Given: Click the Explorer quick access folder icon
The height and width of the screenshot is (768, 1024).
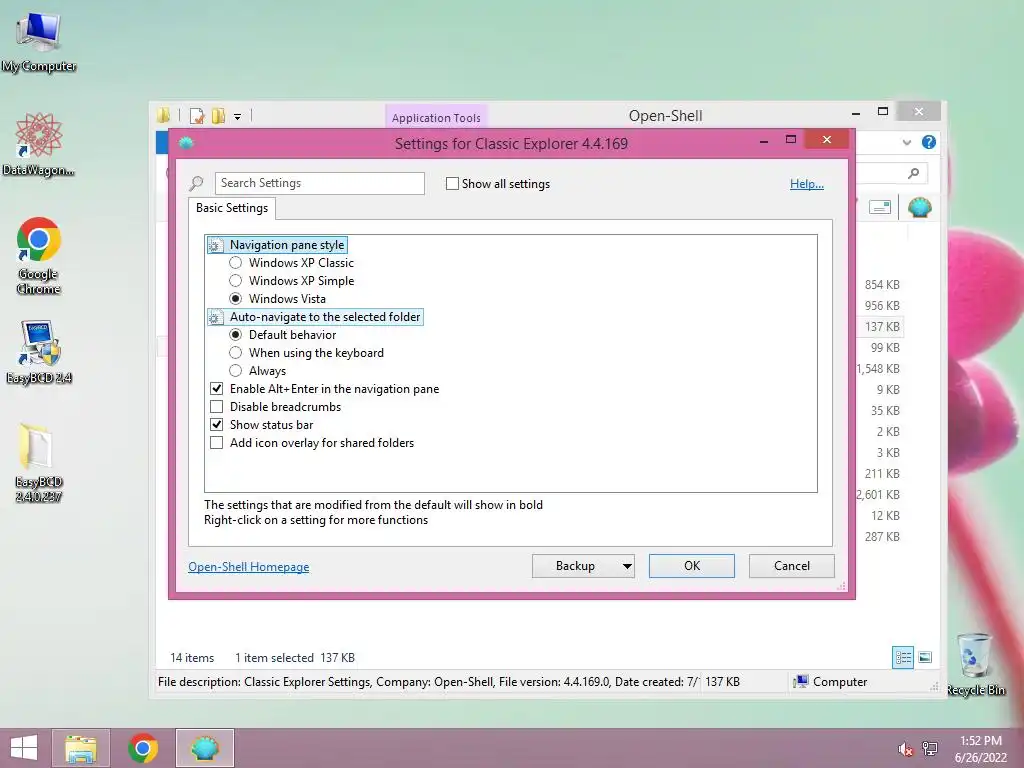Looking at the screenshot, I should [x=164, y=116].
